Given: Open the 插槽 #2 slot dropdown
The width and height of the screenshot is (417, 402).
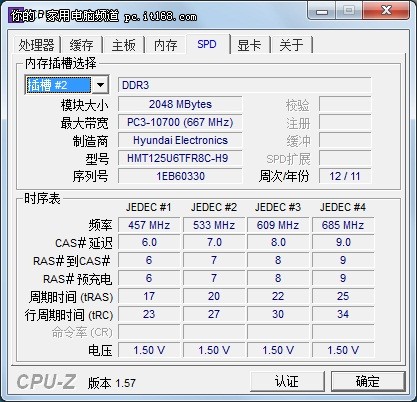Looking at the screenshot, I should pos(100,85).
